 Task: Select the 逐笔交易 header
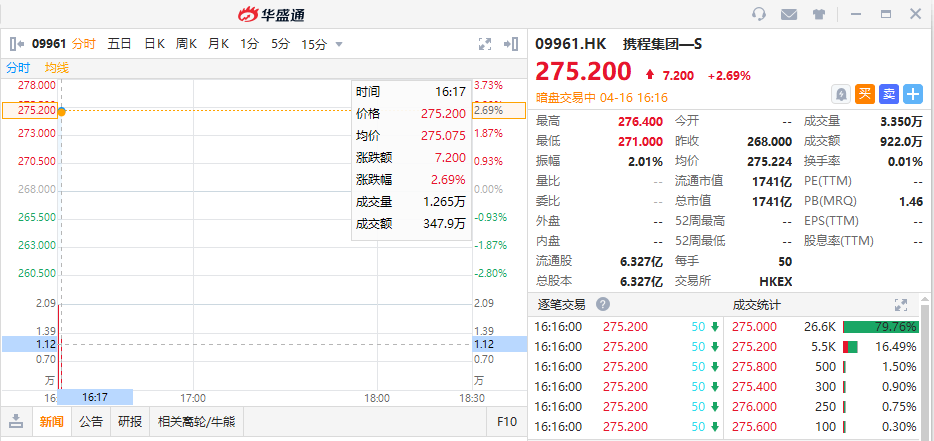pos(561,305)
